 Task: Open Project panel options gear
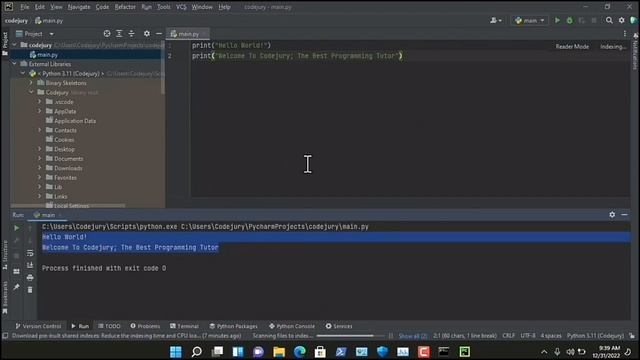pos(147,33)
